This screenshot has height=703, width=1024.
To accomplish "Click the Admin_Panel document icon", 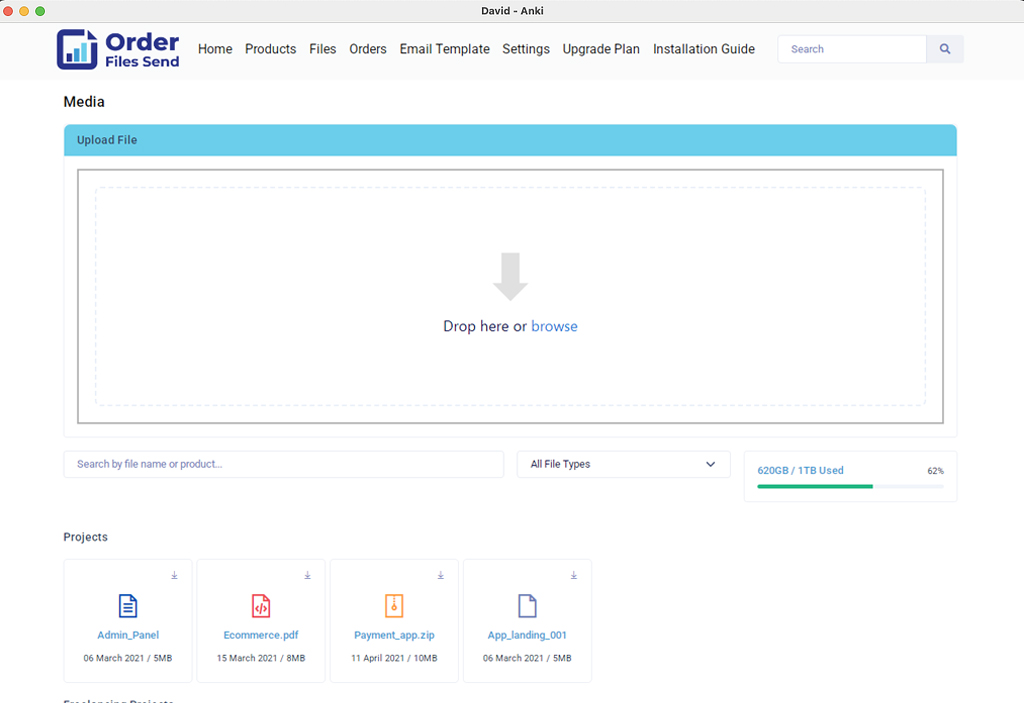I will [128, 605].
